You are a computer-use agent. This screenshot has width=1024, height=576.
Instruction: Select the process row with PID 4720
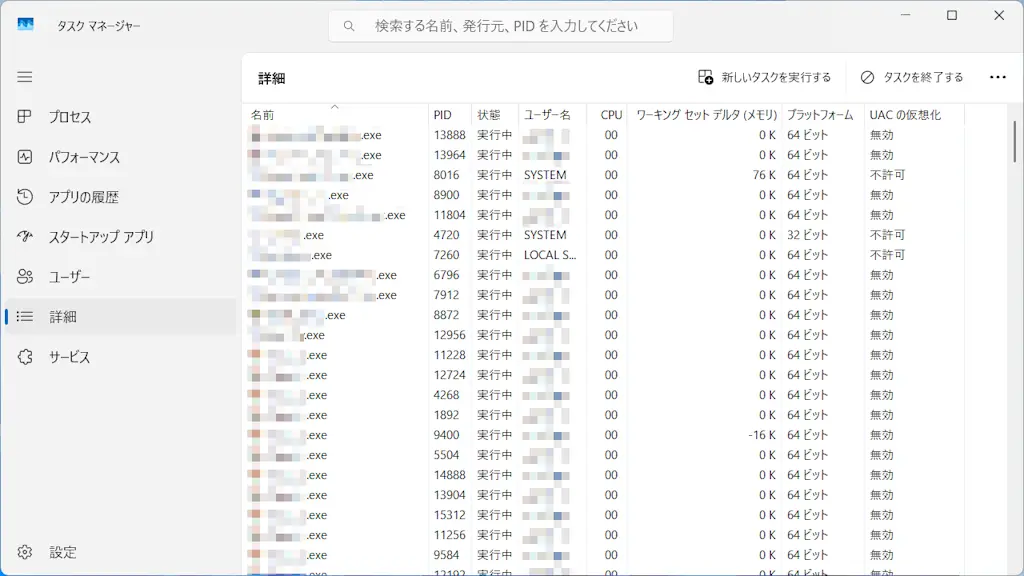(447, 235)
